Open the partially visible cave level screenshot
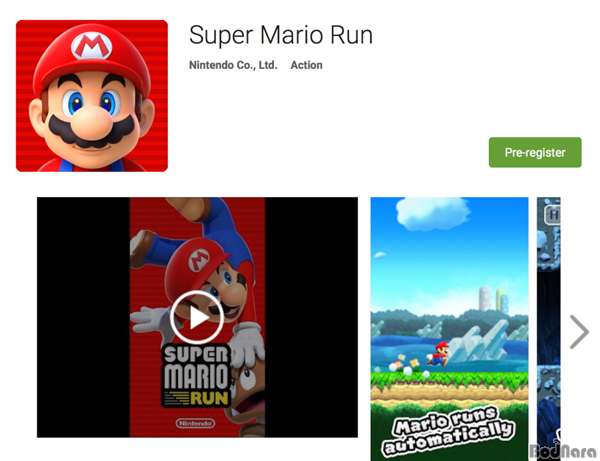 pyautogui.click(x=549, y=329)
